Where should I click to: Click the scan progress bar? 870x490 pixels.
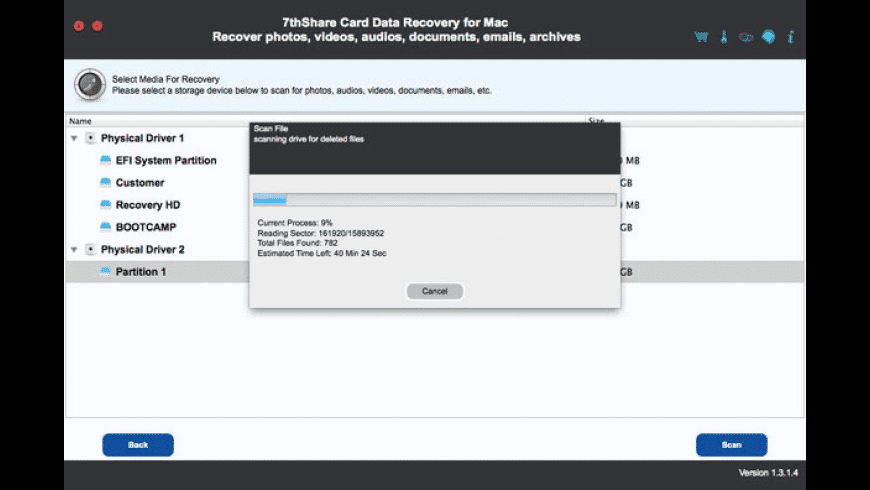pos(434,200)
